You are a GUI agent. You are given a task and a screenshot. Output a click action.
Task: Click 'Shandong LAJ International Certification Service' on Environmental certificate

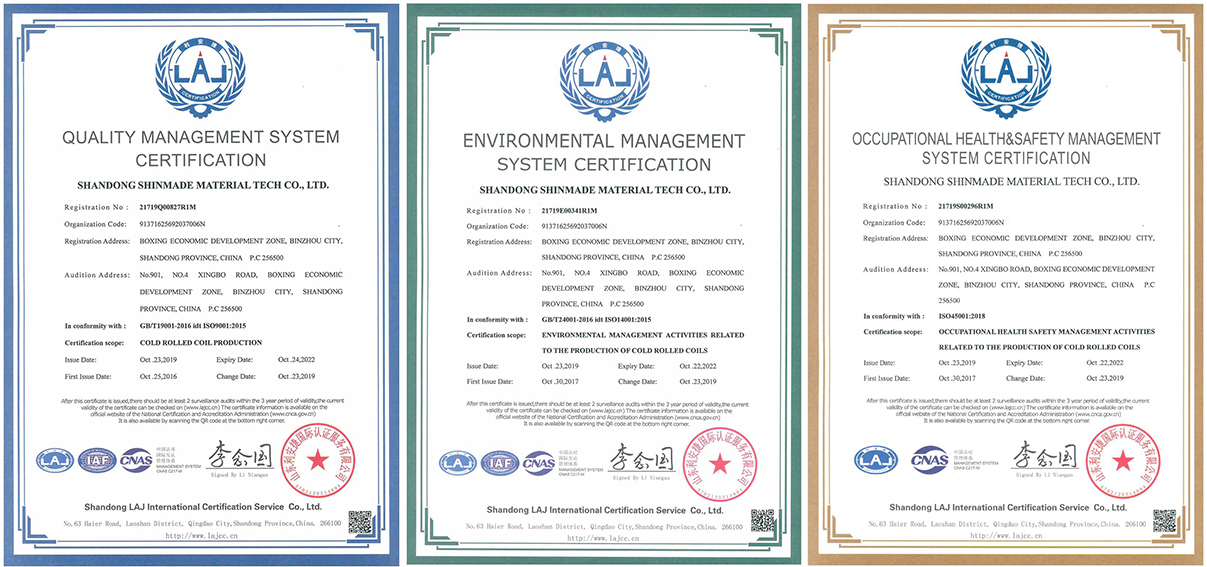[x=604, y=510]
